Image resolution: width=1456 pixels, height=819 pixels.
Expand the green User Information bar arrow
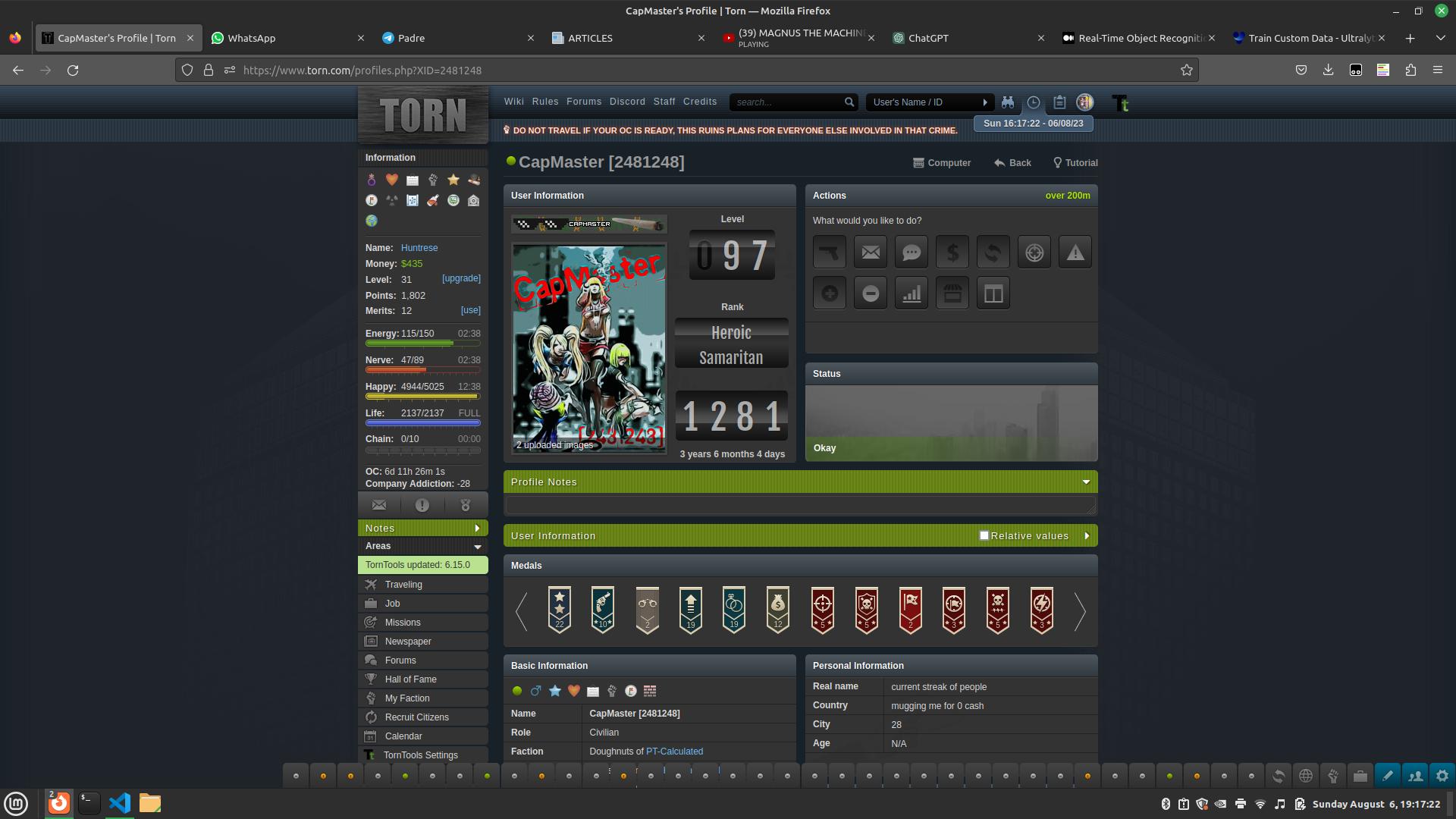1087,536
